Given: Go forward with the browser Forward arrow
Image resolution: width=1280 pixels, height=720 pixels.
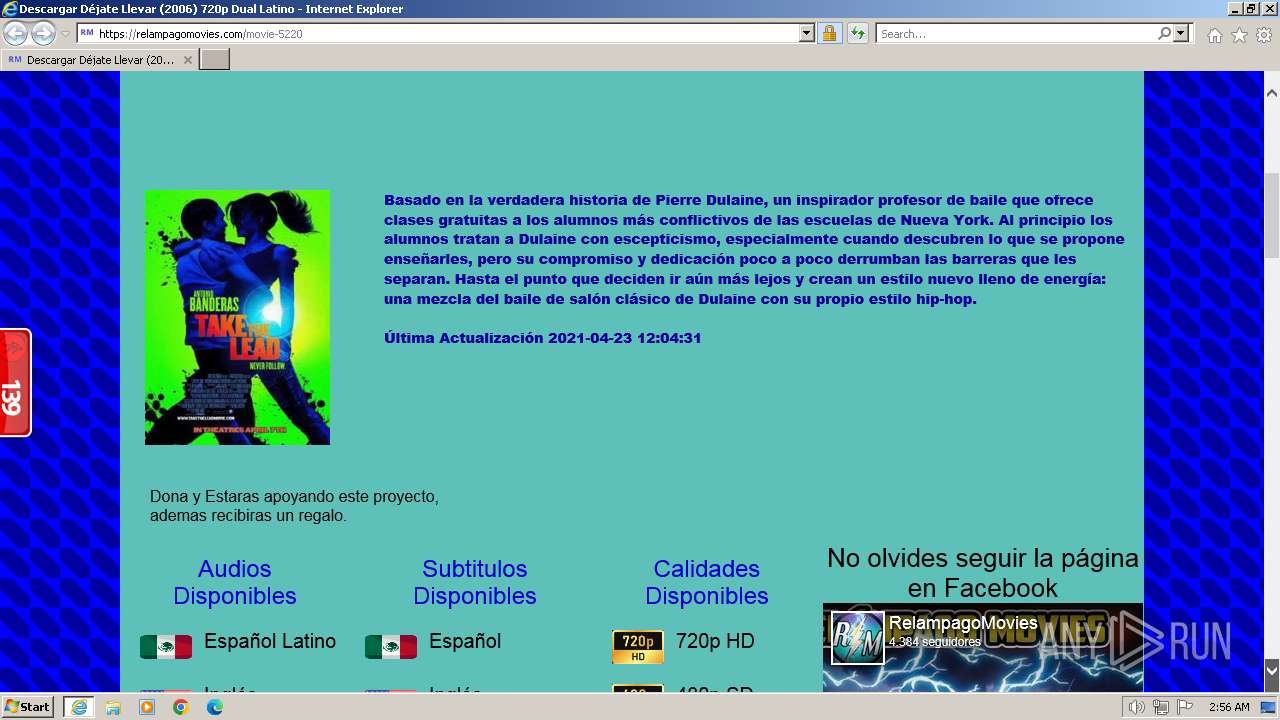Looking at the screenshot, I should 43,34.
